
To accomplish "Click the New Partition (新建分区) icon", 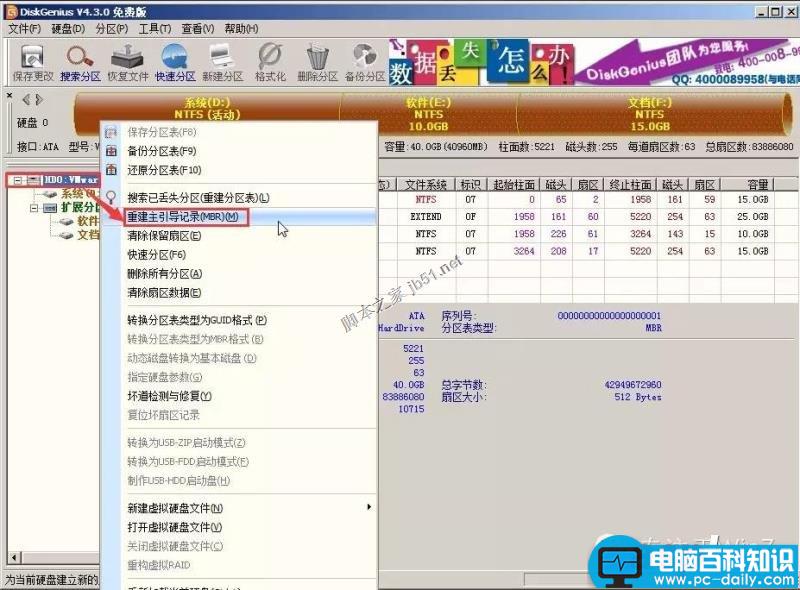I will click(222, 63).
